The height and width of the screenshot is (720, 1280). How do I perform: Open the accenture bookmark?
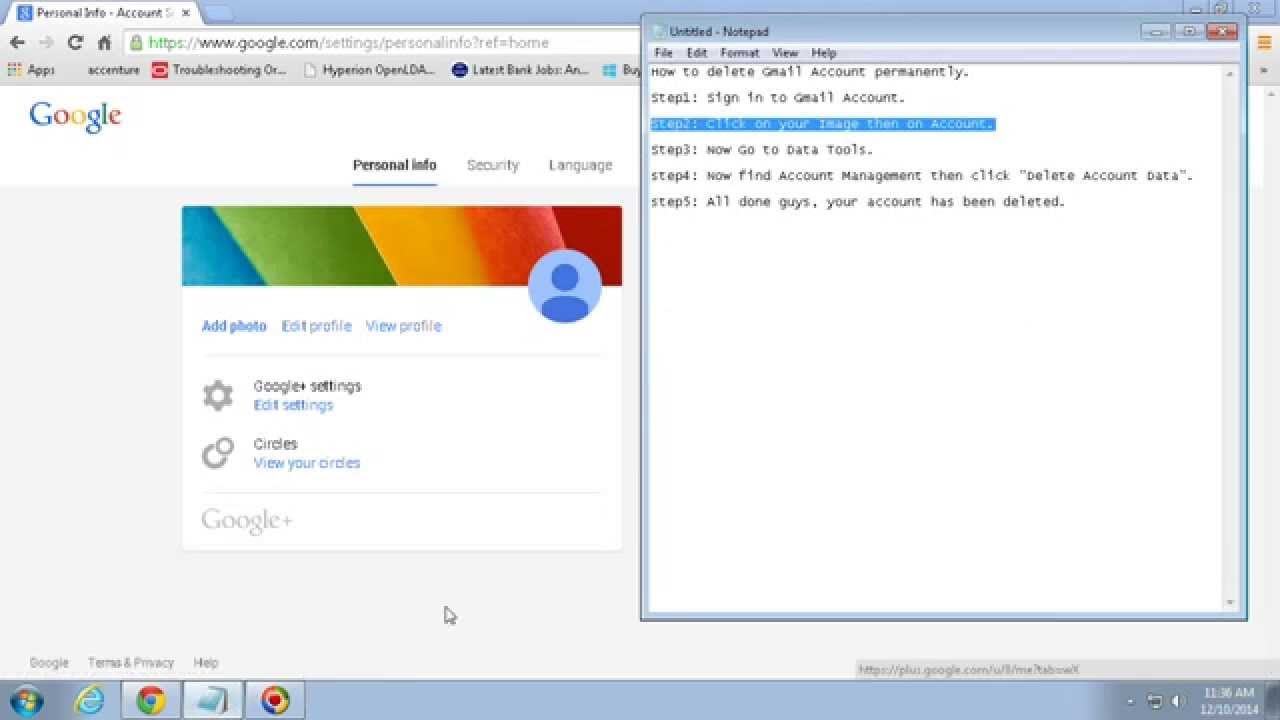coord(113,70)
